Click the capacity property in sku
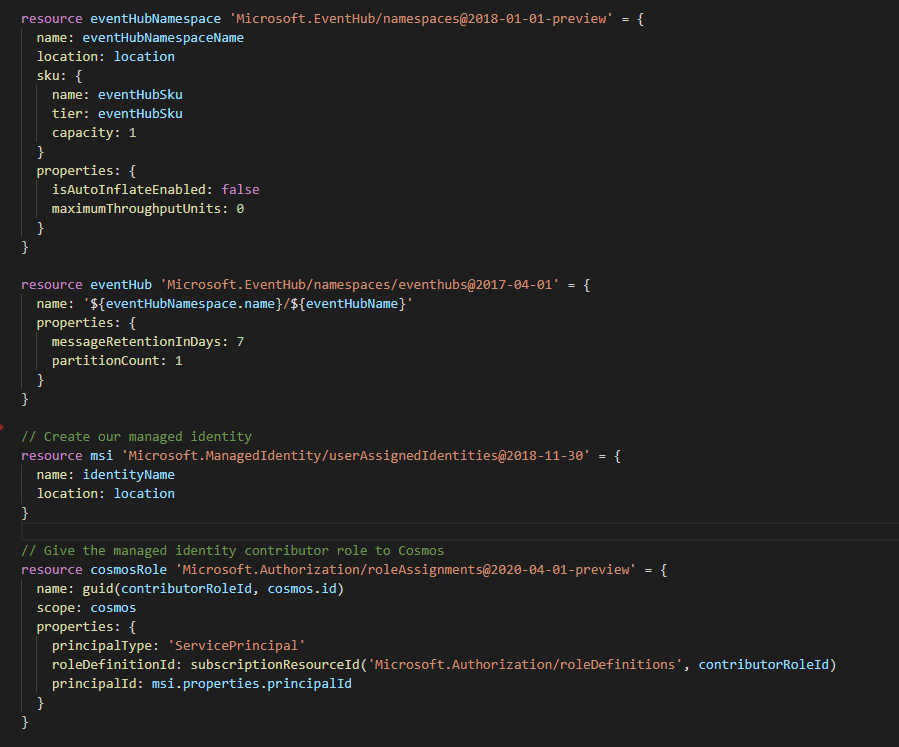Viewport: 899px width, 747px height. click(x=86, y=132)
